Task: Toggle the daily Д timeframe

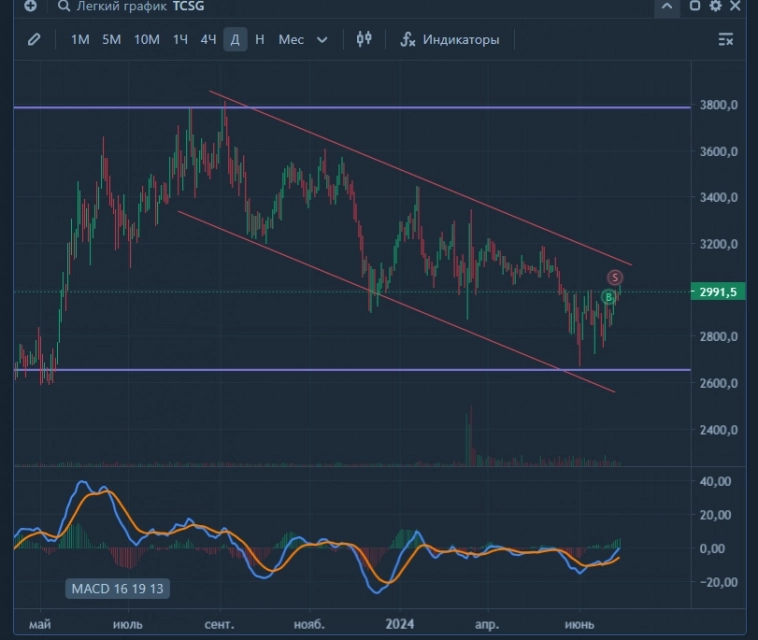Action: (235, 40)
